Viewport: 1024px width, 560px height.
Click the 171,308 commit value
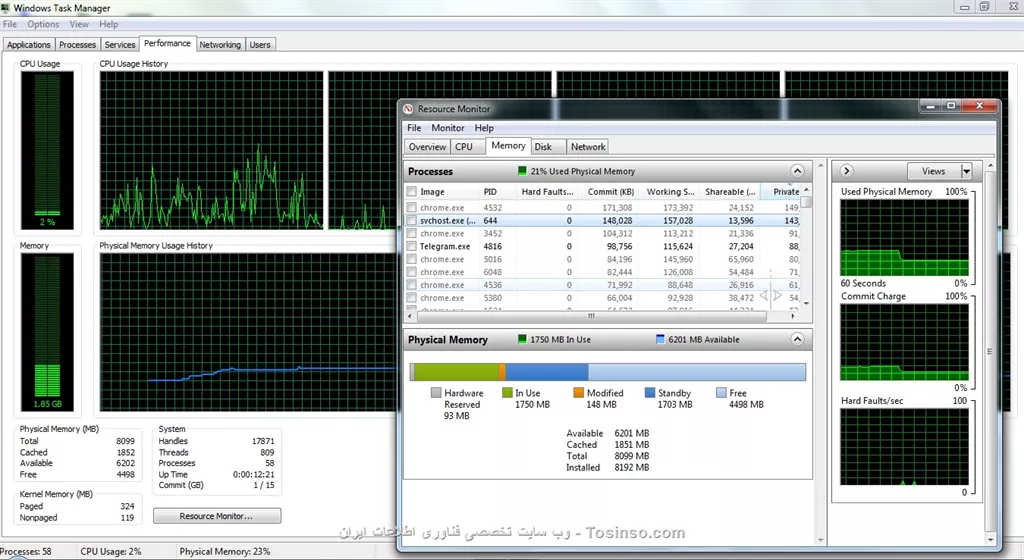pos(617,208)
